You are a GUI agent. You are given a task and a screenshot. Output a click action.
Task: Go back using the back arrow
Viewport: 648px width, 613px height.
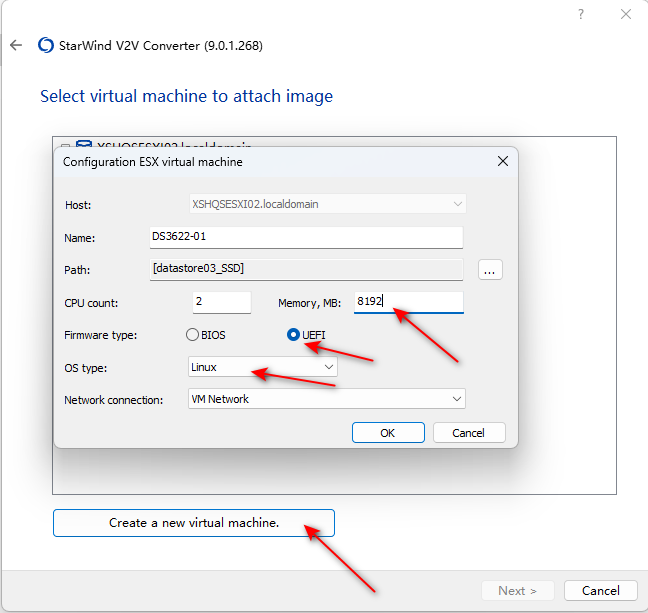[16, 45]
